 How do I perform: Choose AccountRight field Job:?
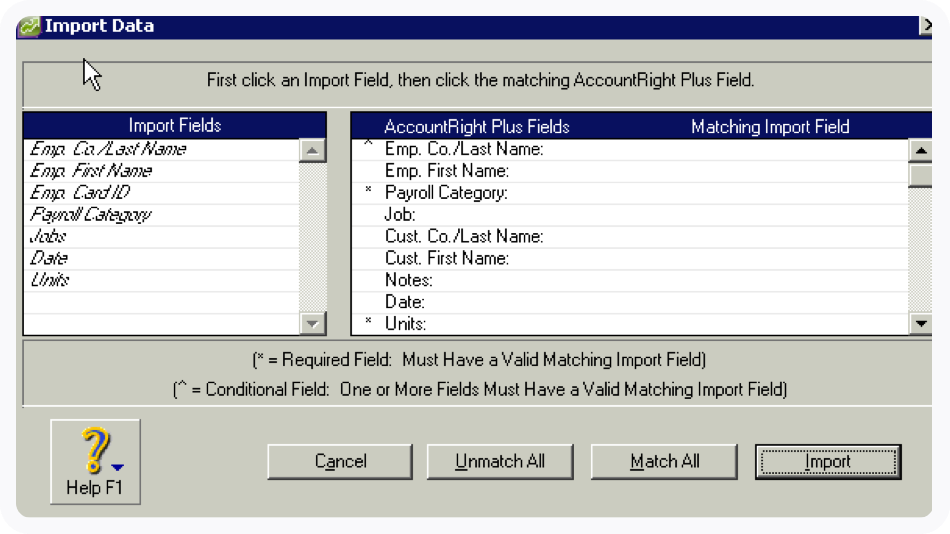630,215
